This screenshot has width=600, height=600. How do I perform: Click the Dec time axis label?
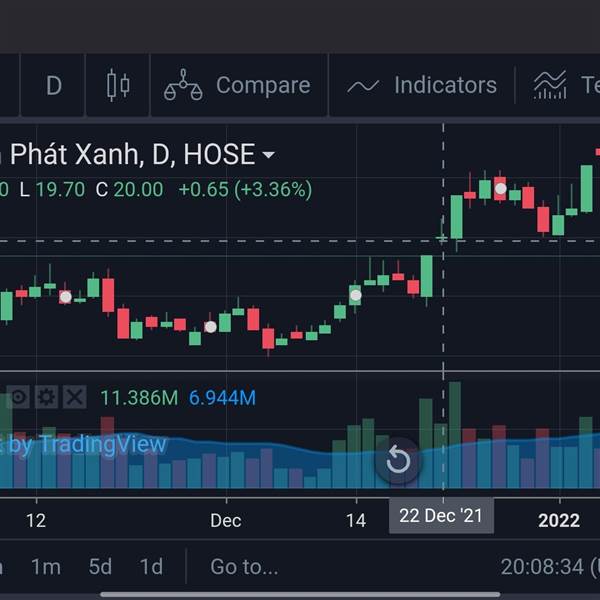(226, 520)
